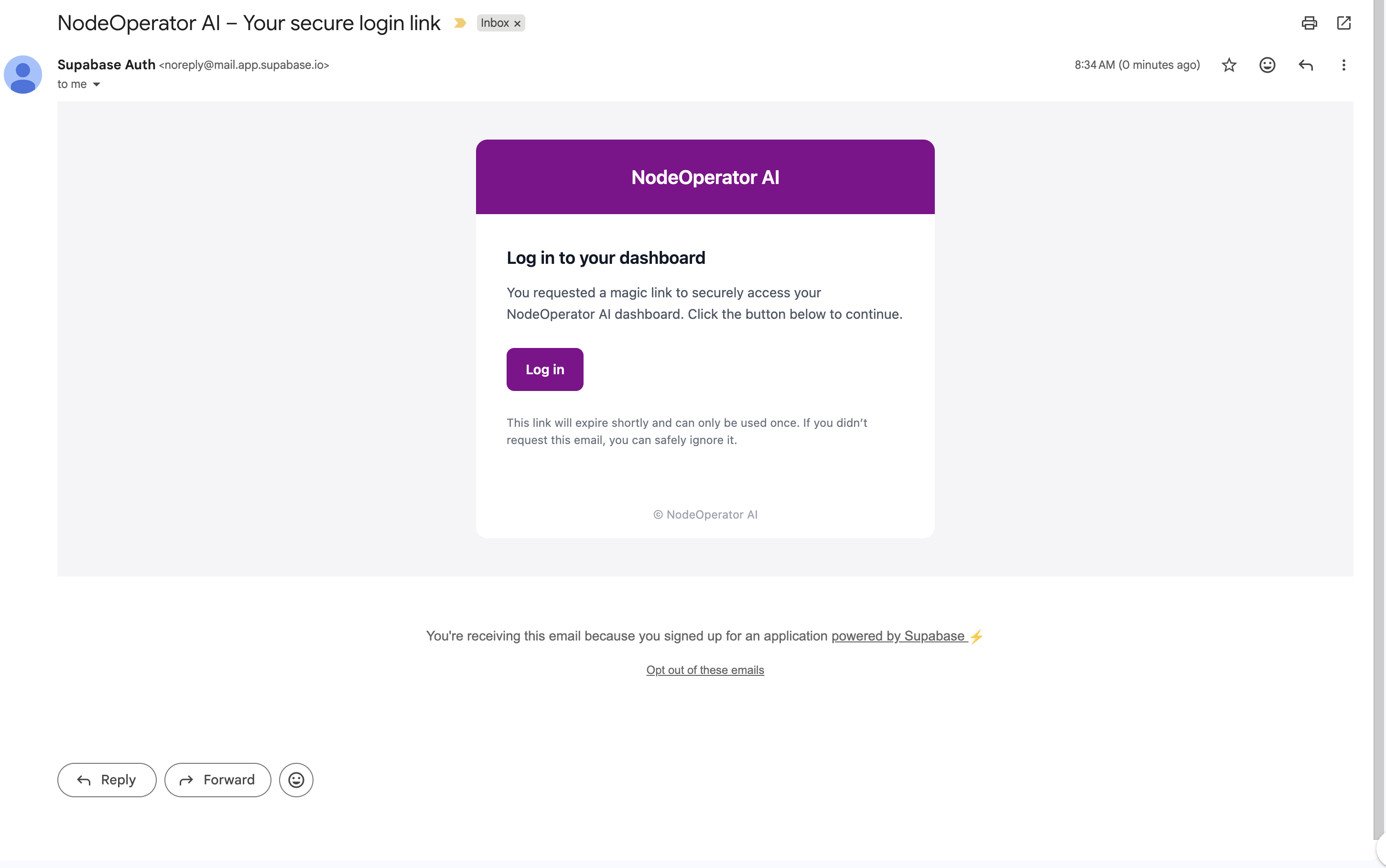Open the "powered by Supabase" link

click(898, 636)
